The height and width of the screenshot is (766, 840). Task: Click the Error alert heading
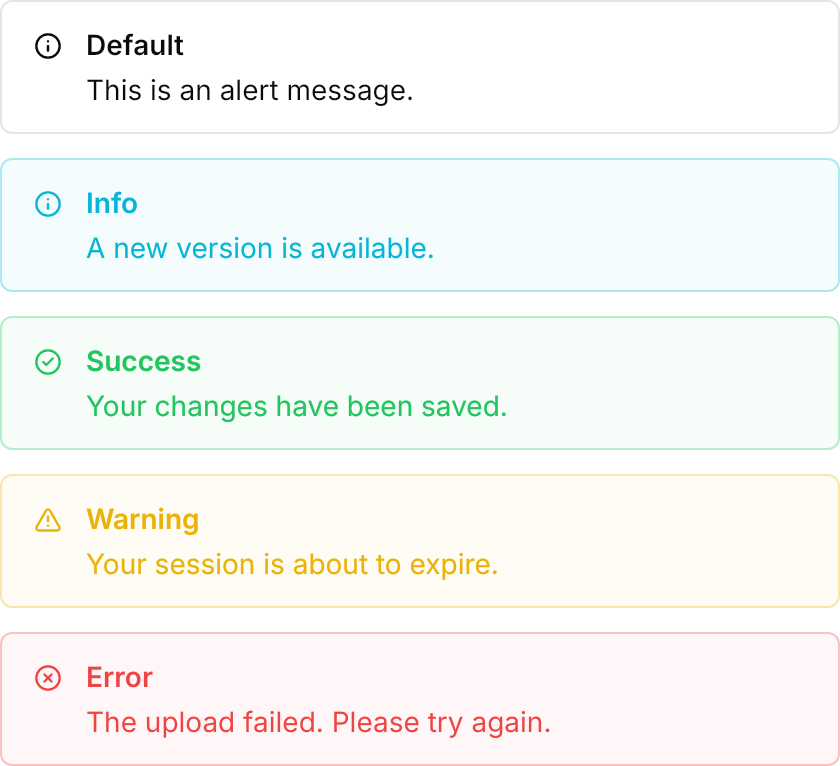(x=119, y=678)
